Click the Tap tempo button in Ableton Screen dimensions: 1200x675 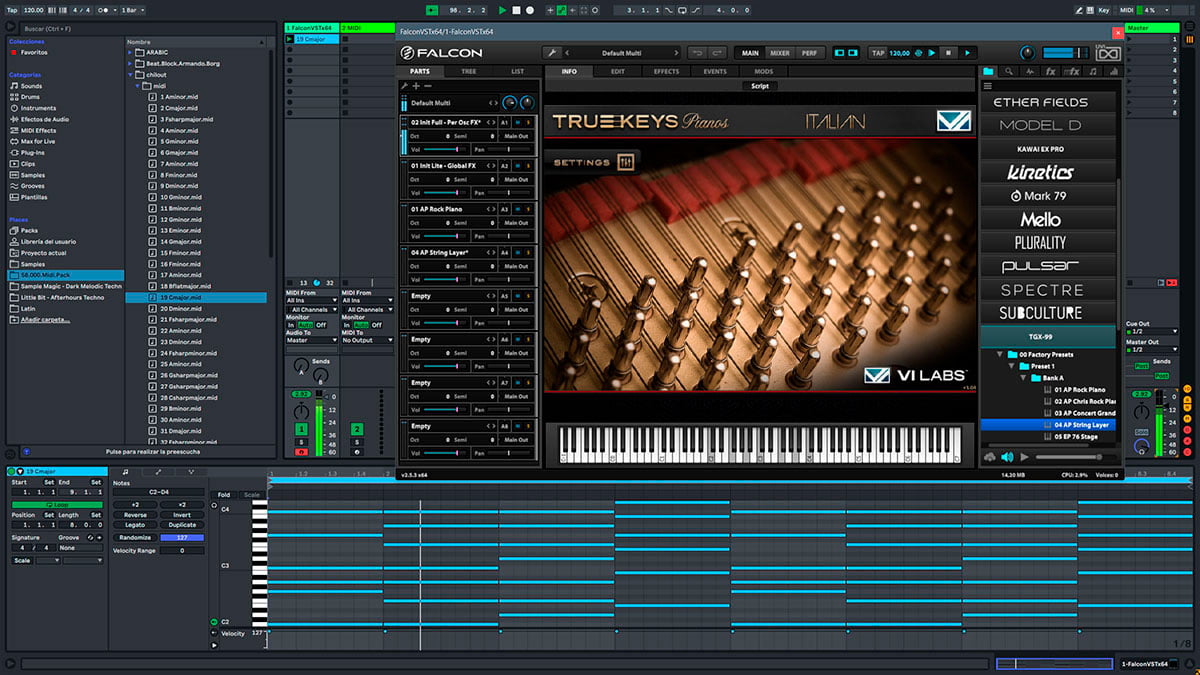pyautogui.click(x=12, y=10)
